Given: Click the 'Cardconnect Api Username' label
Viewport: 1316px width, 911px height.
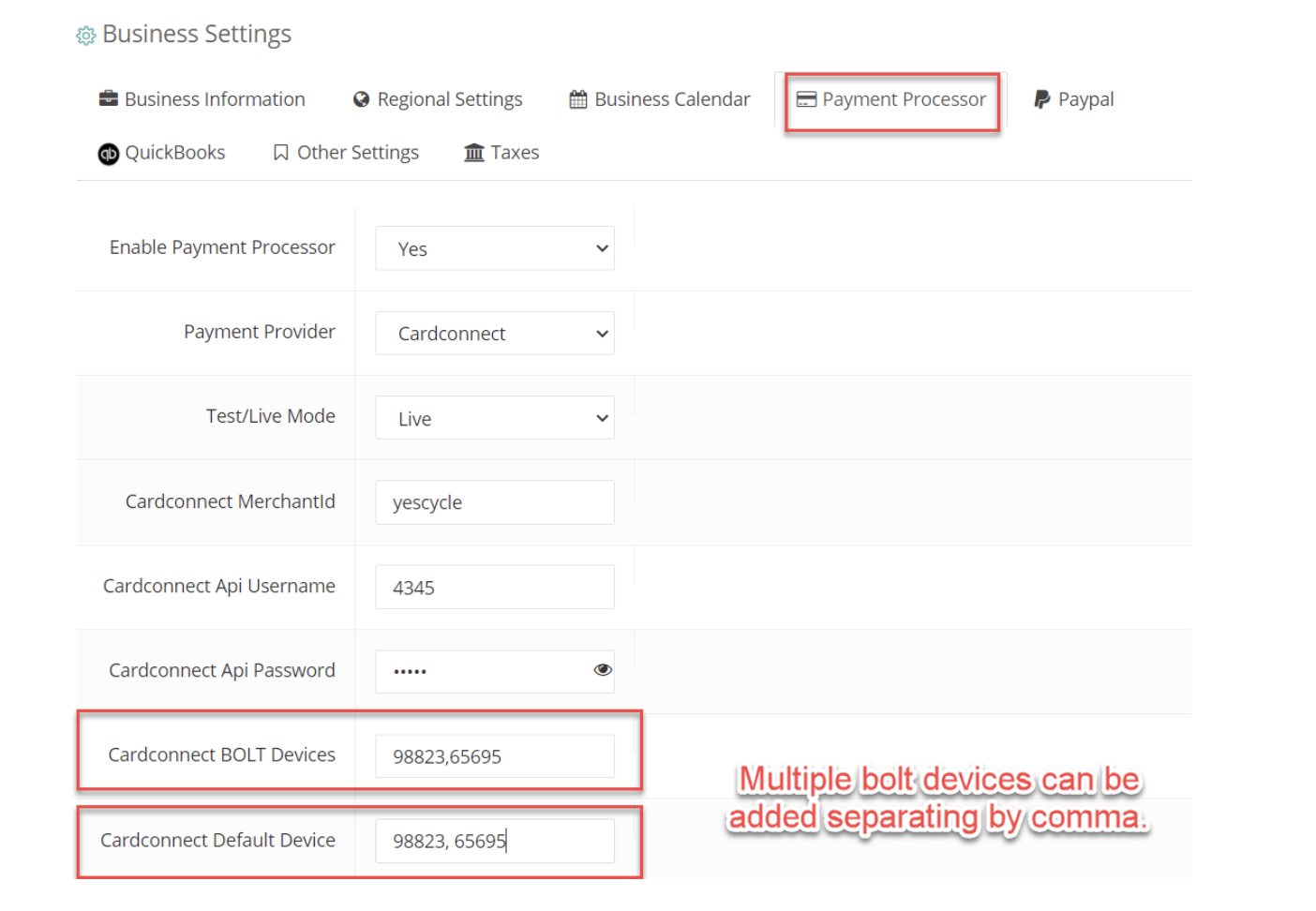Looking at the screenshot, I should coord(218,586).
